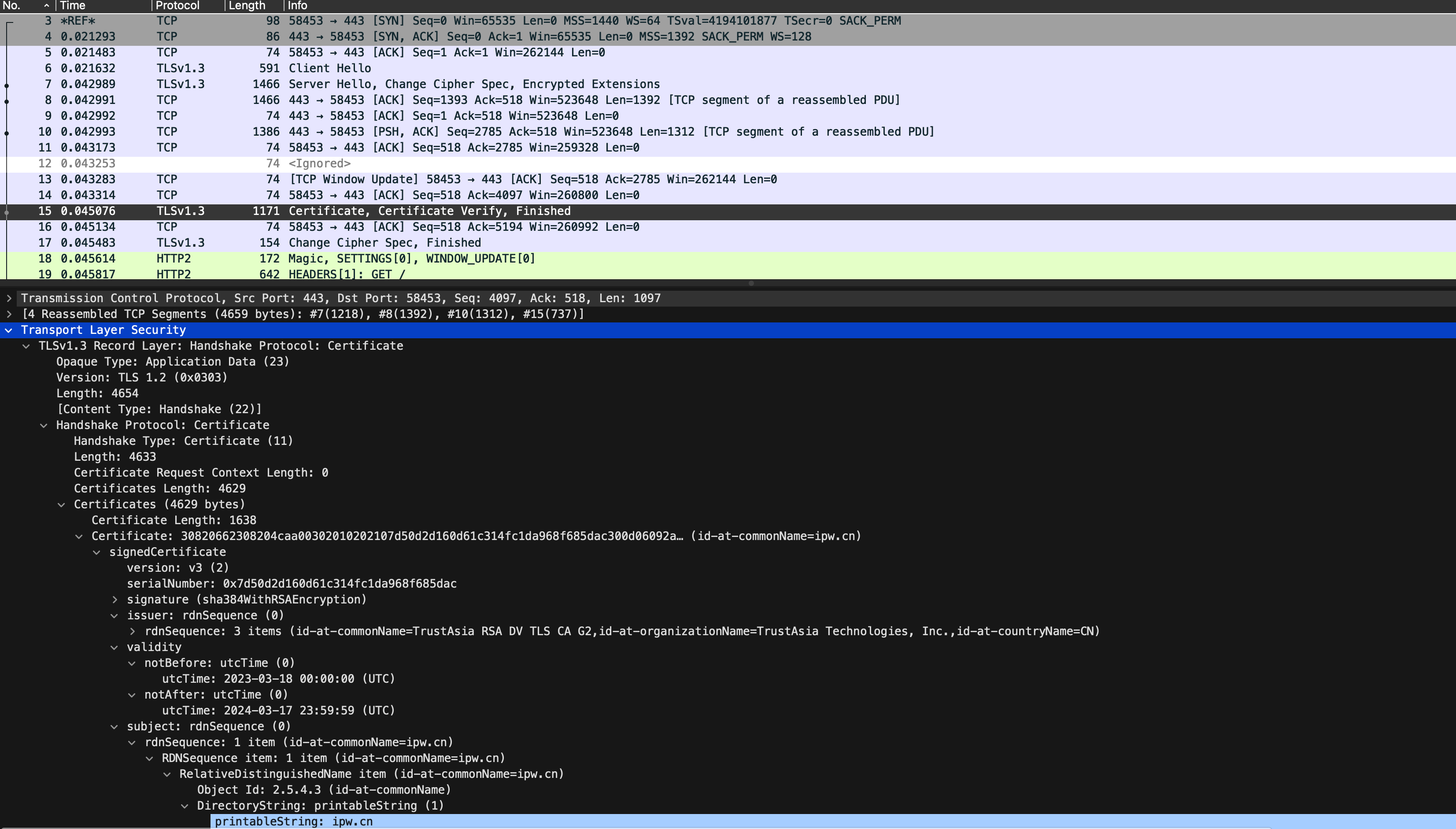The image size is (1456, 829).
Task: Select the ignored packet 12 row
Action: pos(728,163)
